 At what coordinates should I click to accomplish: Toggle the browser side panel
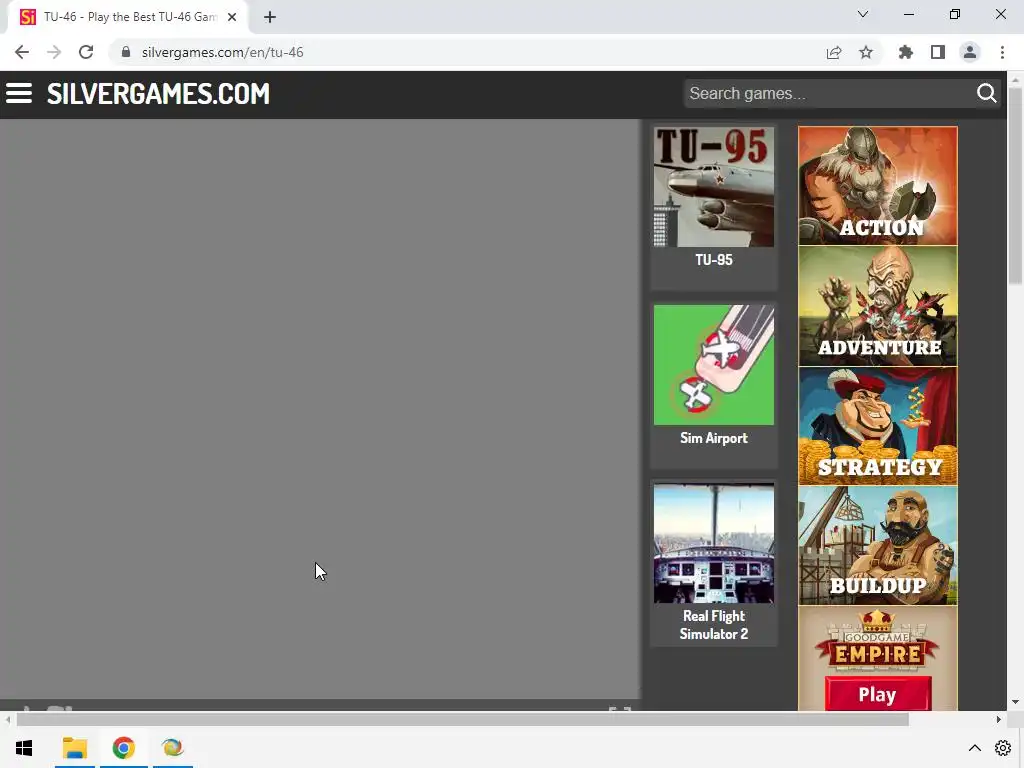(938, 52)
